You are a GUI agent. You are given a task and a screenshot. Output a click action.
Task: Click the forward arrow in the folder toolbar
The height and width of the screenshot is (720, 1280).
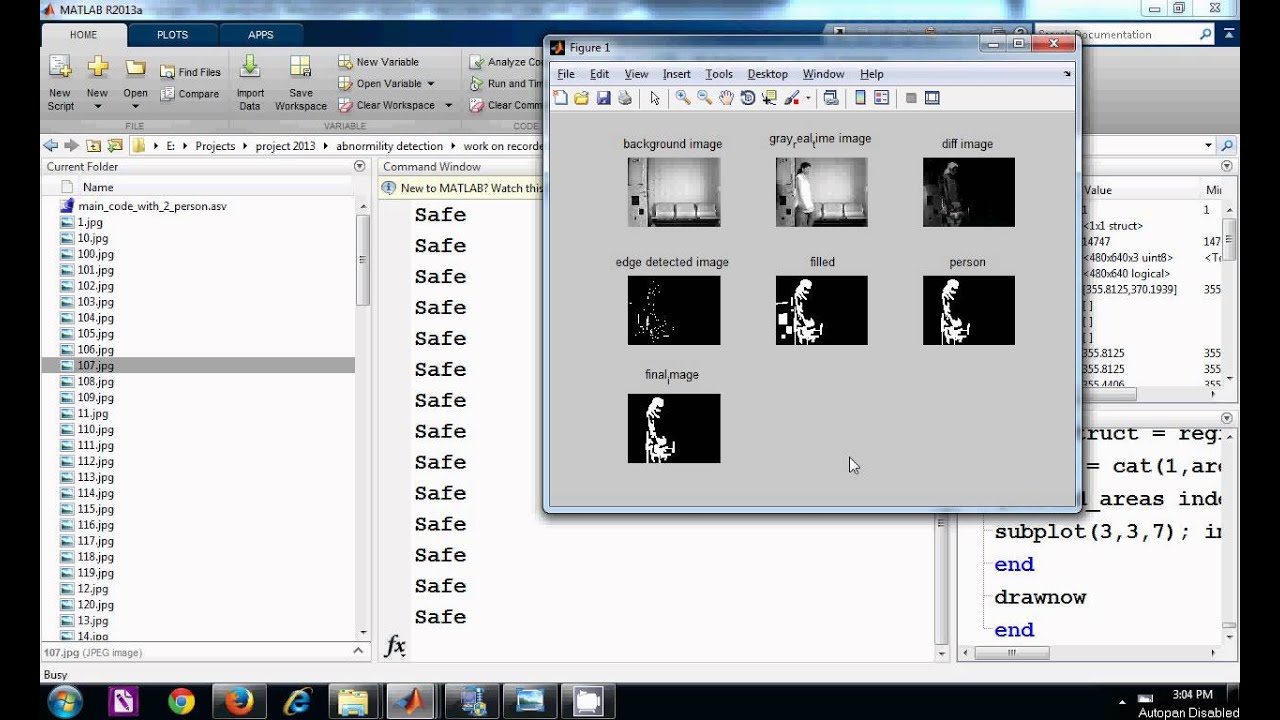click(71, 145)
